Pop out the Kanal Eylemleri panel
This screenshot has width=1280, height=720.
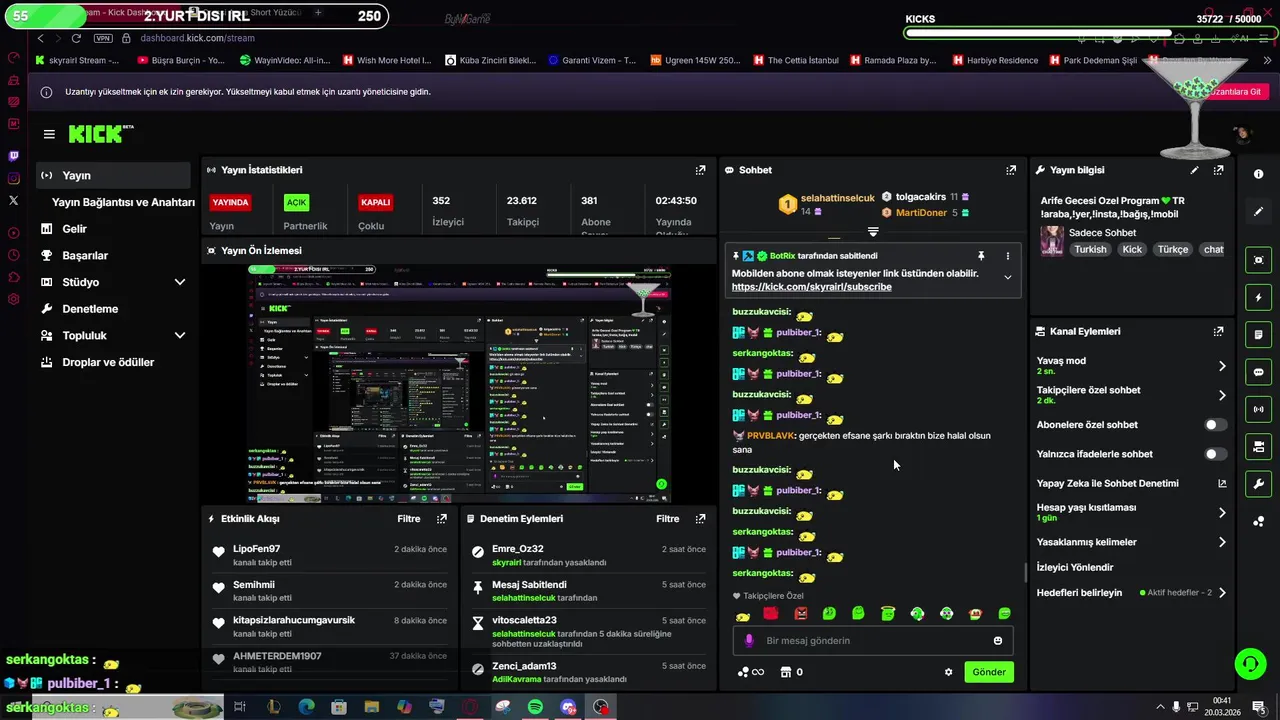[x=1218, y=331]
